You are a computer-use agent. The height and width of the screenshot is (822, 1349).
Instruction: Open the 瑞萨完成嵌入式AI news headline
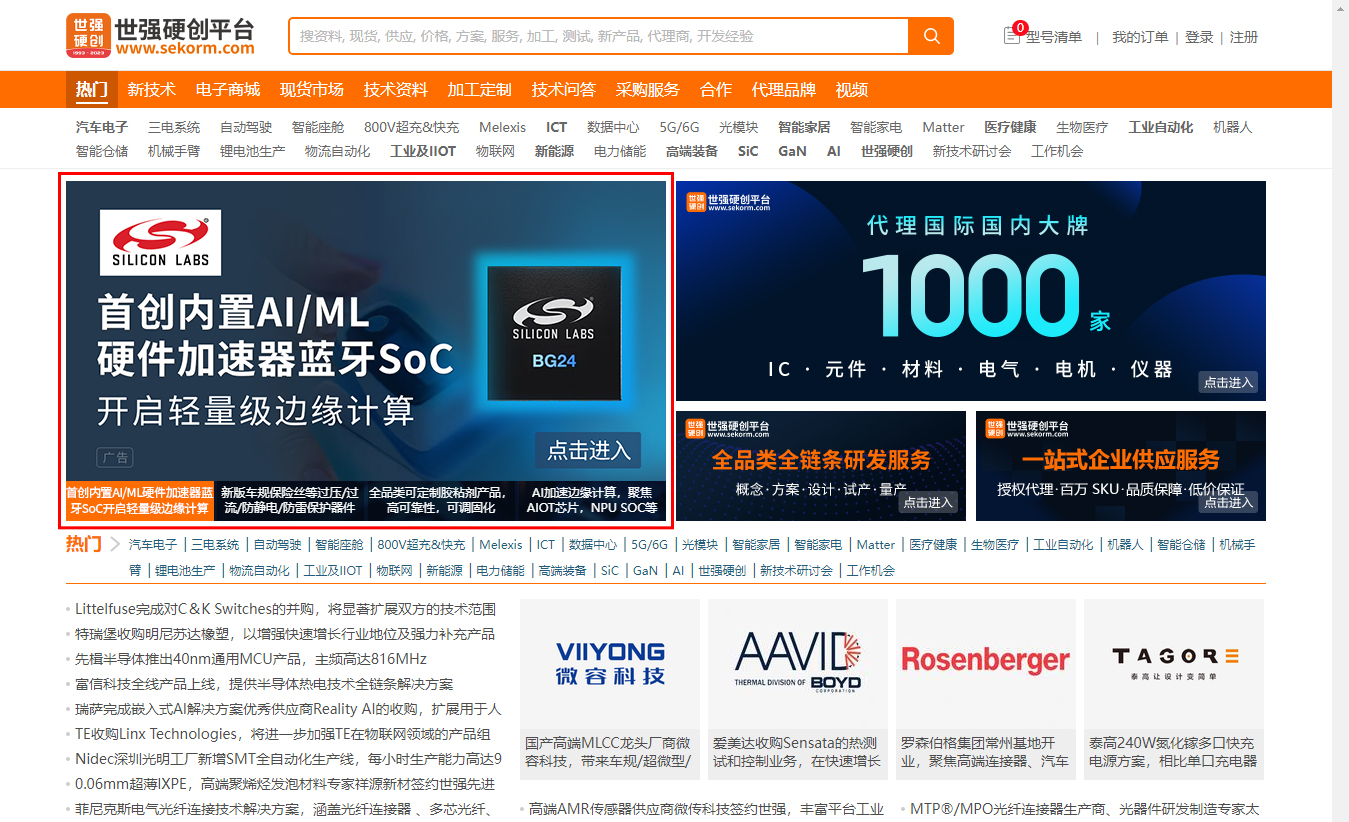point(288,709)
